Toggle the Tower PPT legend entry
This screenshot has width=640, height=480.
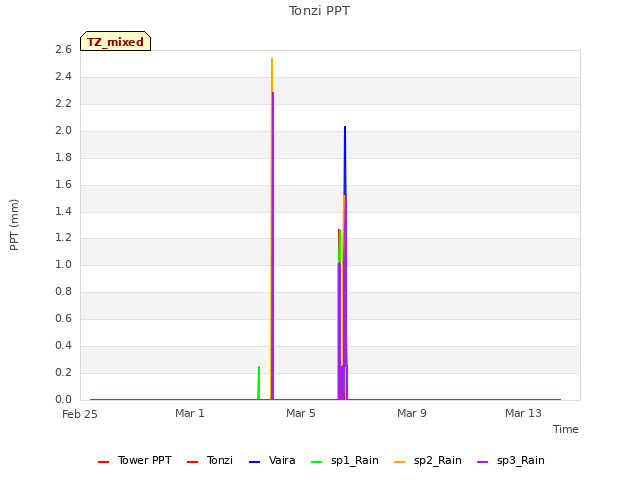tap(135, 461)
